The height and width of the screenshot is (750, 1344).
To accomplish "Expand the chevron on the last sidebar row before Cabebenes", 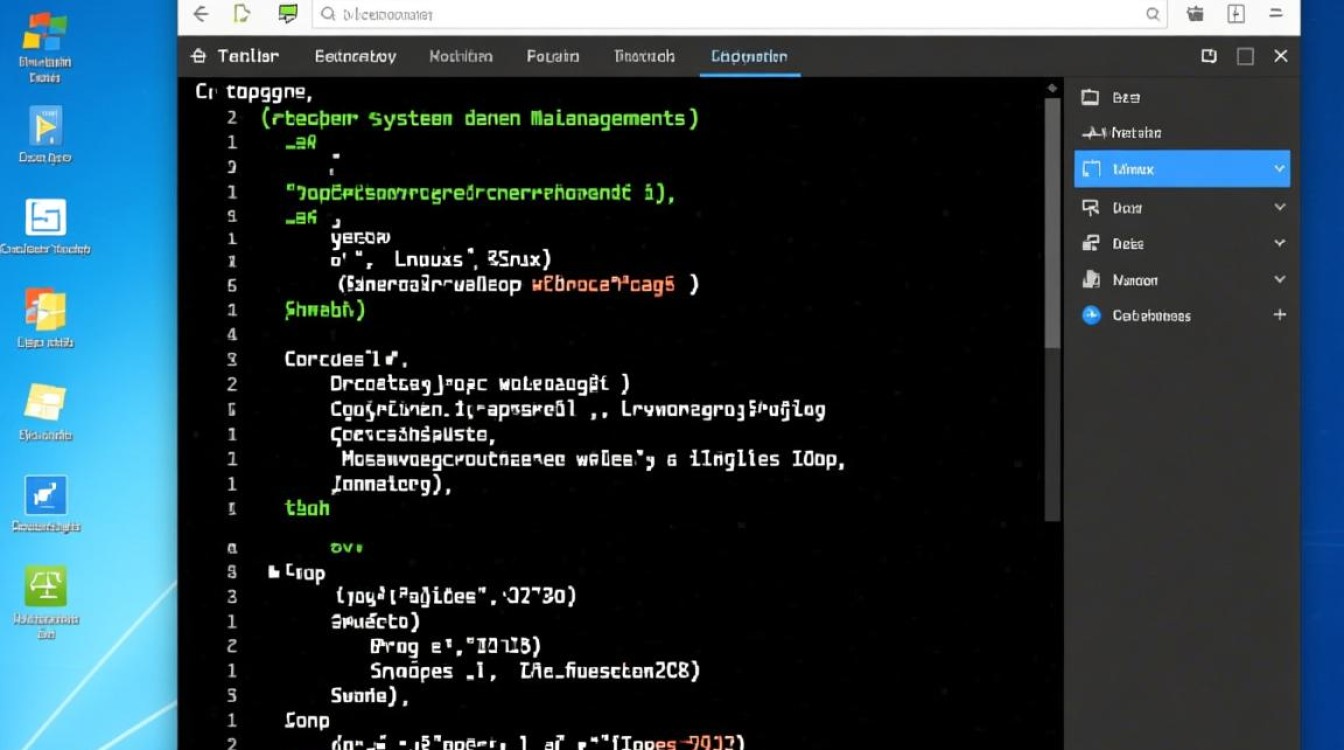I will pos(1279,280).
